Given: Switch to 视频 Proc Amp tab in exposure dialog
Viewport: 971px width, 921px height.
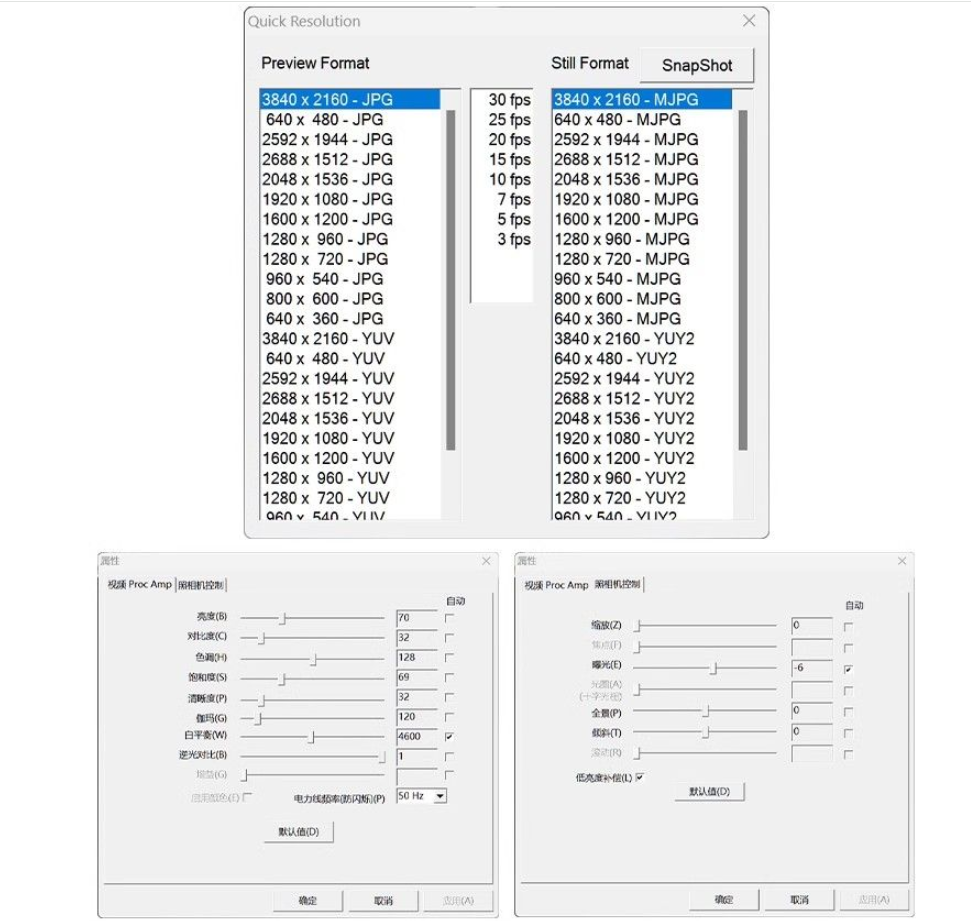Looking at the screenshot, I should point(556,585).
